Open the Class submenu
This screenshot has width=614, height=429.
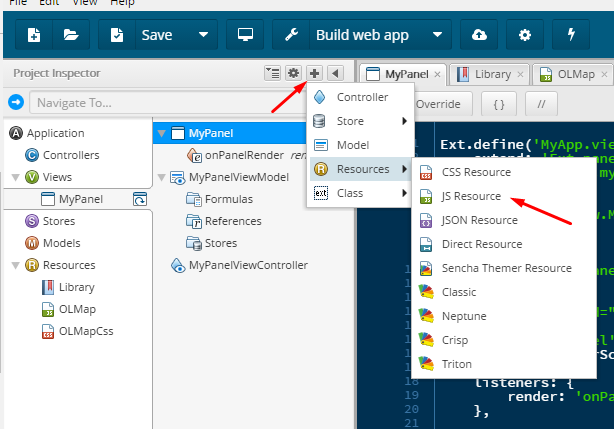click(360, 193)
